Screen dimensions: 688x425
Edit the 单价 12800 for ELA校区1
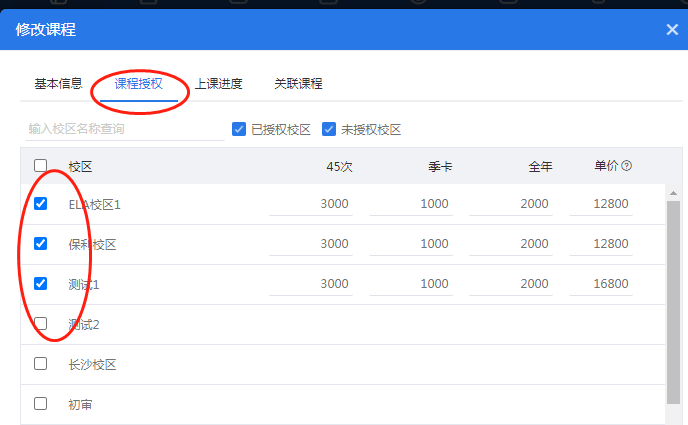coord(601,204)
